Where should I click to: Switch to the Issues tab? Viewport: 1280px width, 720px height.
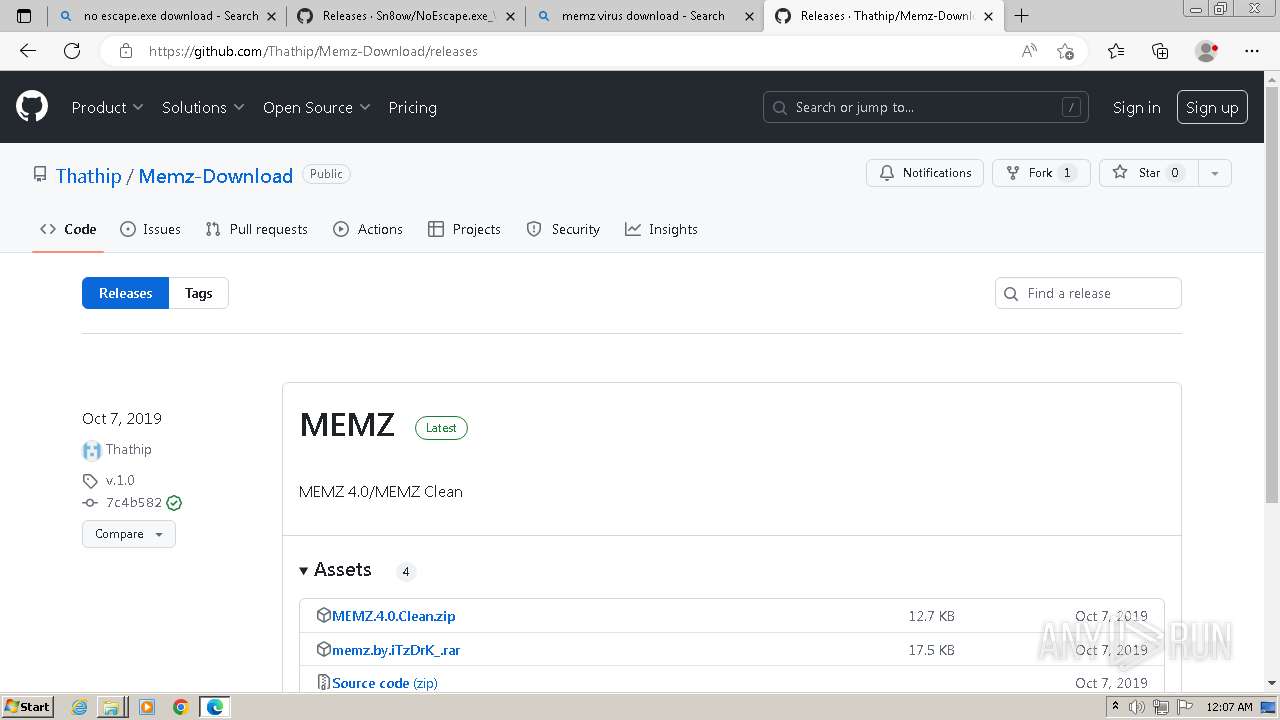coord(150,229)
